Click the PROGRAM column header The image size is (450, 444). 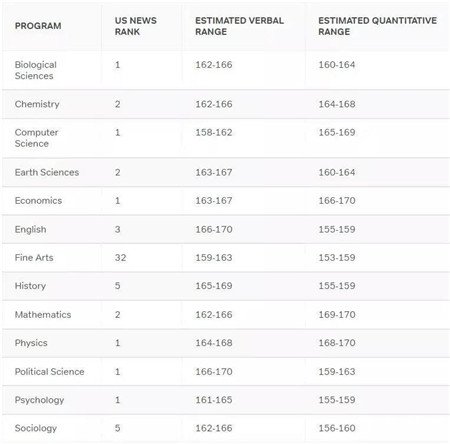38,26
